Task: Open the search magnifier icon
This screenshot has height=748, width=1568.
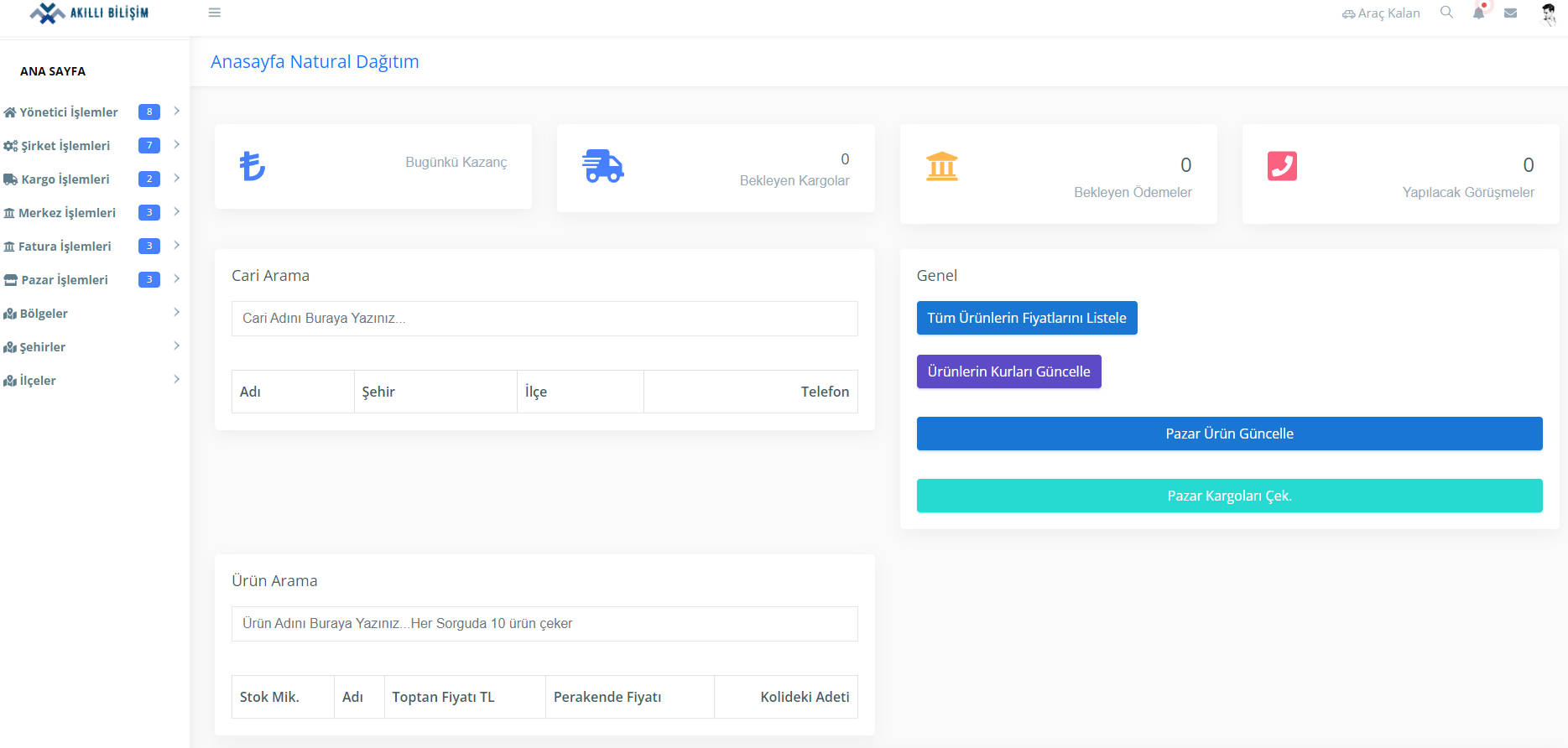Action: point(1446,13)
